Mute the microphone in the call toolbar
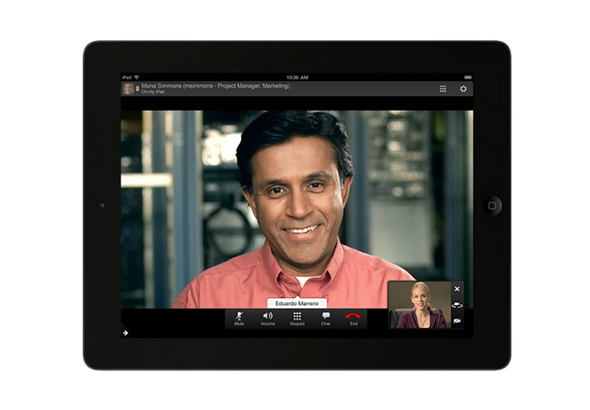Viewport: 590px width, 410px height. pos(239,319)
